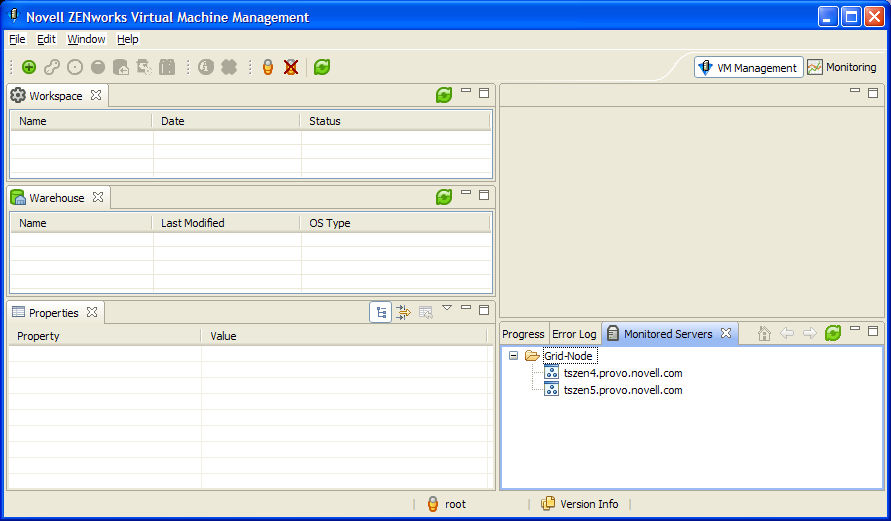The image size is (891, 521).
Task: Close the Workspace tab
Action: tap(96, 95)
